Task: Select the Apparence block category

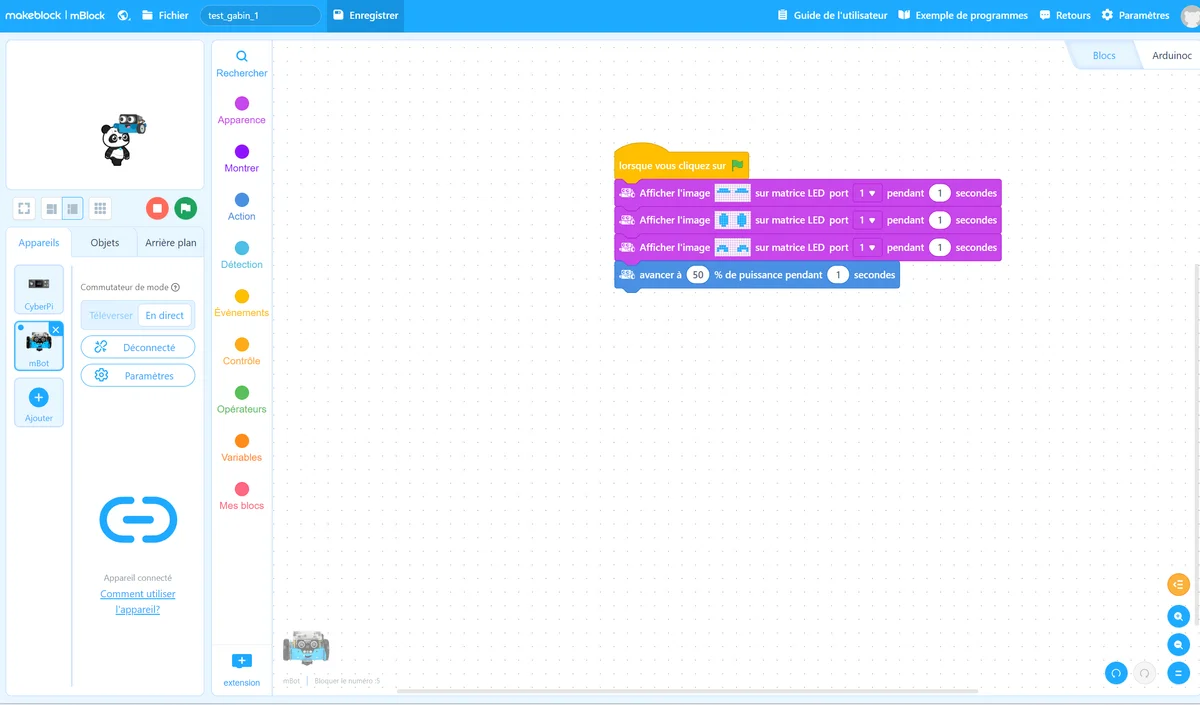Action: pyautogui.click(x=242, y=110)
